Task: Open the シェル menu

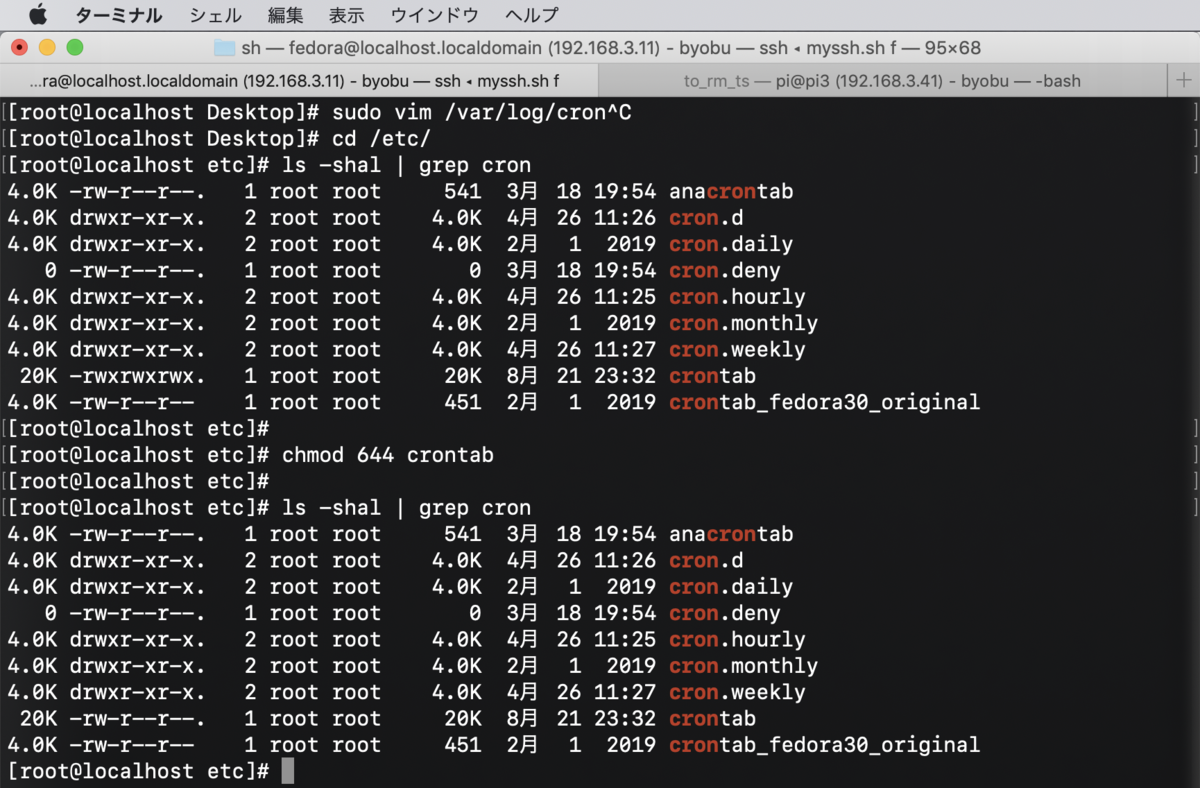Action: coord(215,15)
